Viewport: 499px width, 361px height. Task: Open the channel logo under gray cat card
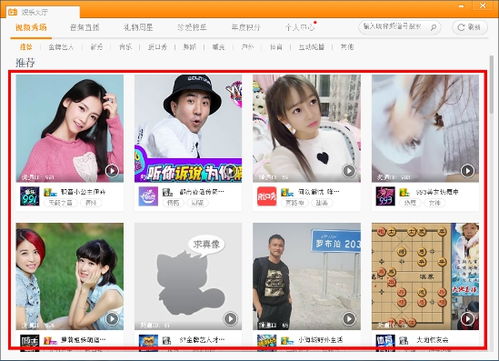pyautogui.click(x=148, y=342)
